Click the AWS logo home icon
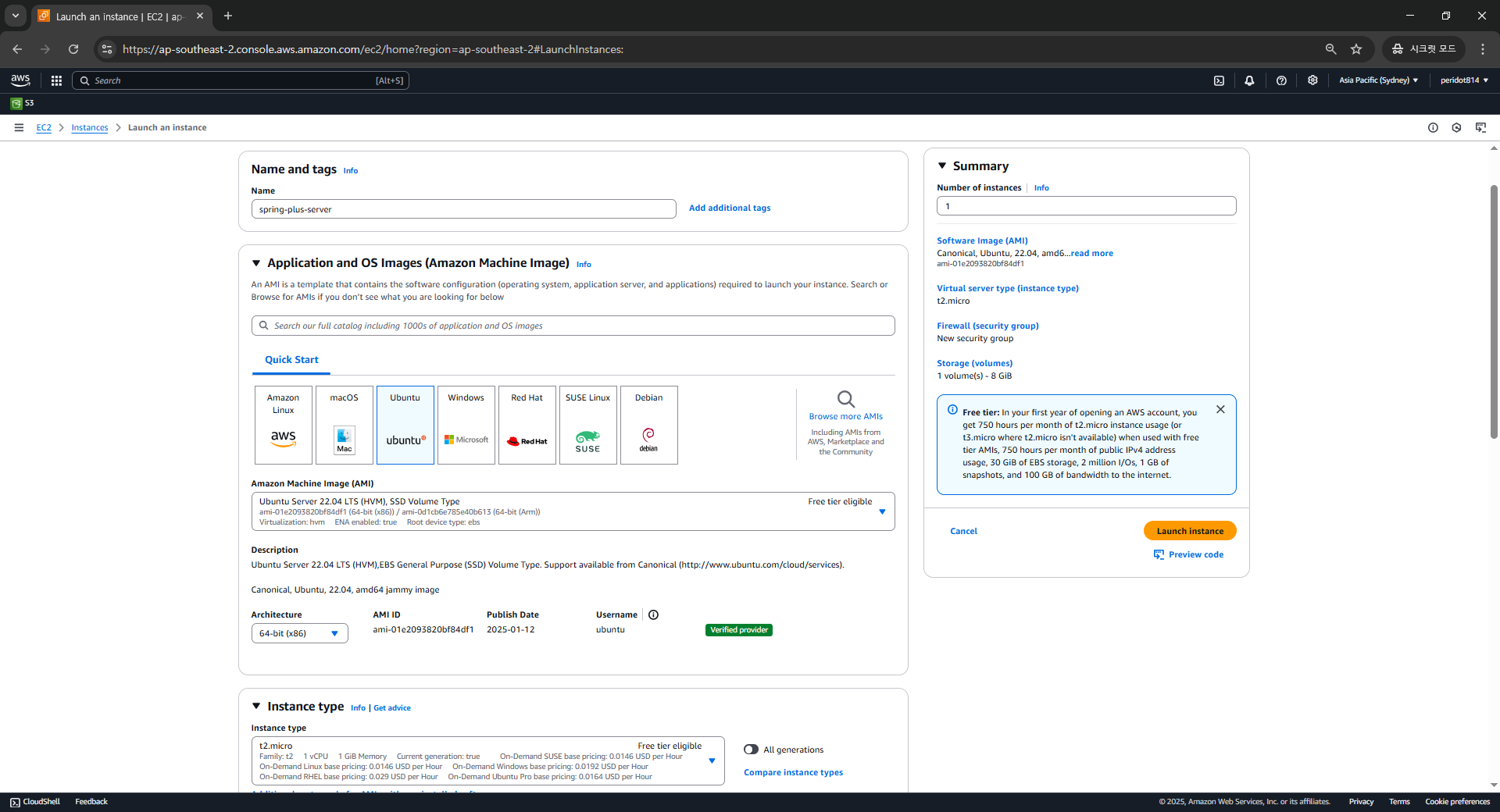This screenshot has height=812, width=1500. click(x=20, y=80)
